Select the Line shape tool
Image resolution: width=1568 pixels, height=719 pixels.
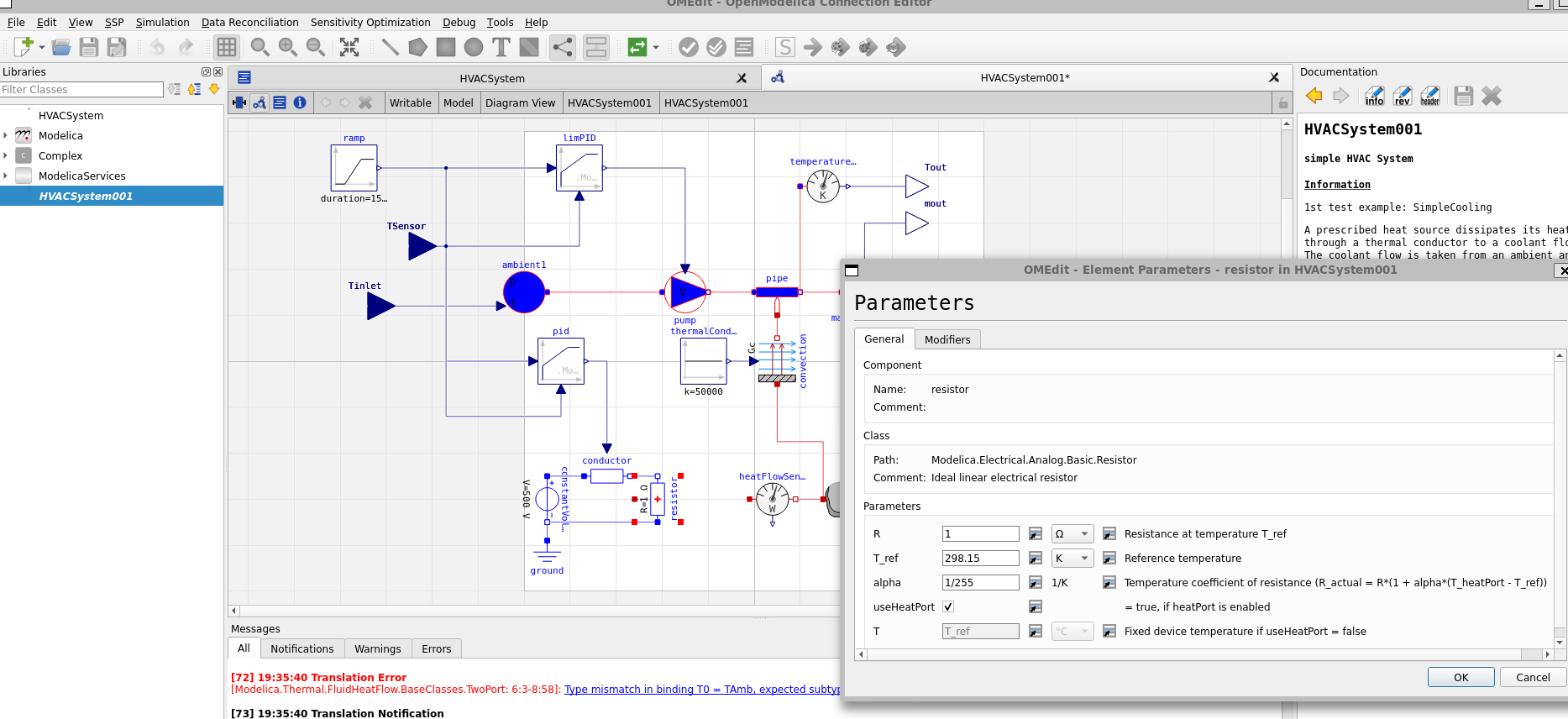pyautogui.click(x=390, y=47)
